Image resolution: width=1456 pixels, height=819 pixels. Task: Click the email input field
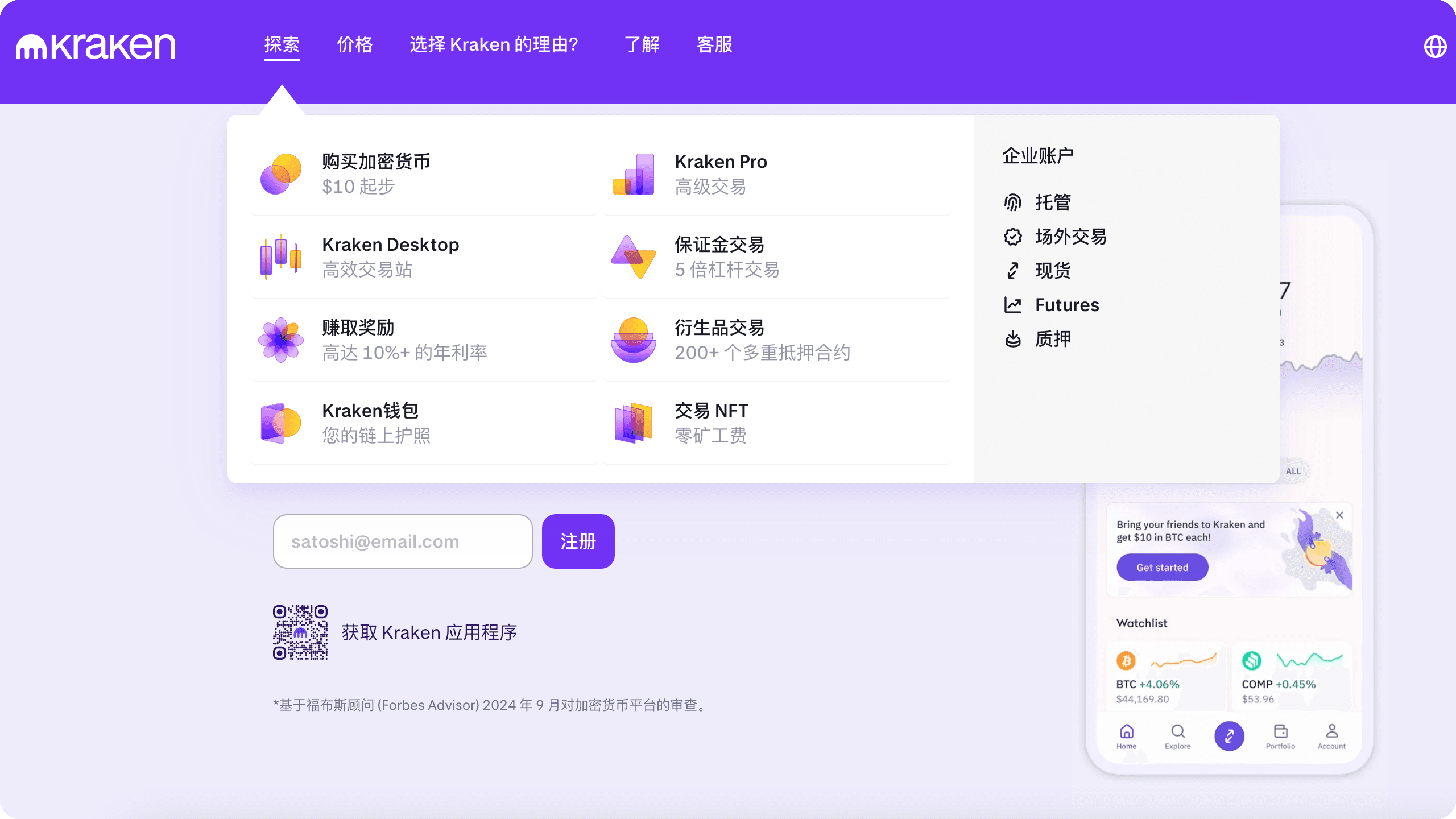coord(402,541)
